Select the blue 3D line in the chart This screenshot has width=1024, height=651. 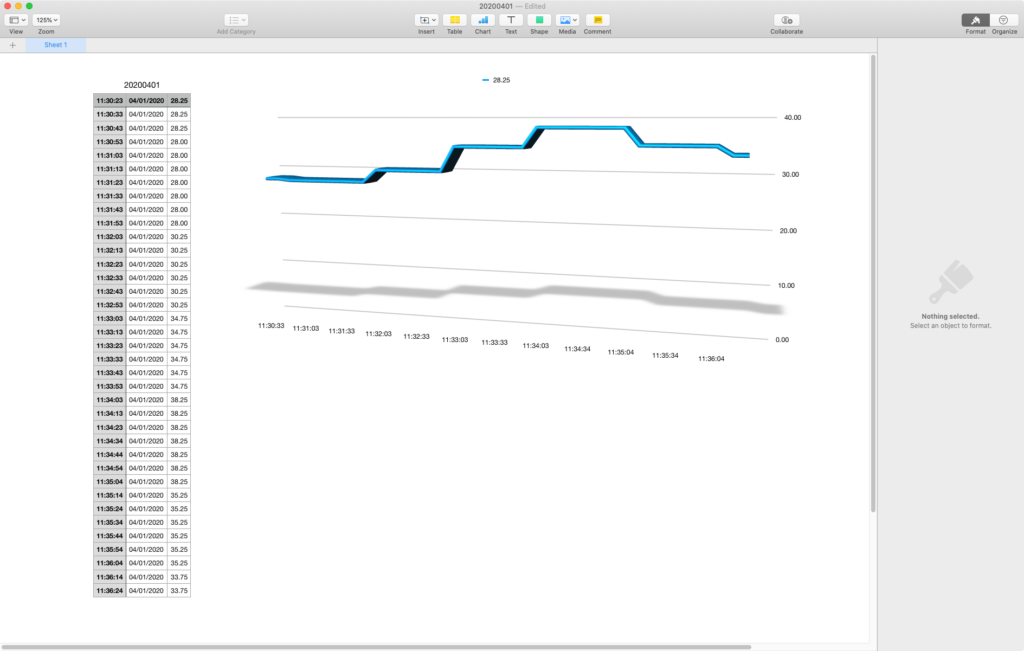coord(581,128)
